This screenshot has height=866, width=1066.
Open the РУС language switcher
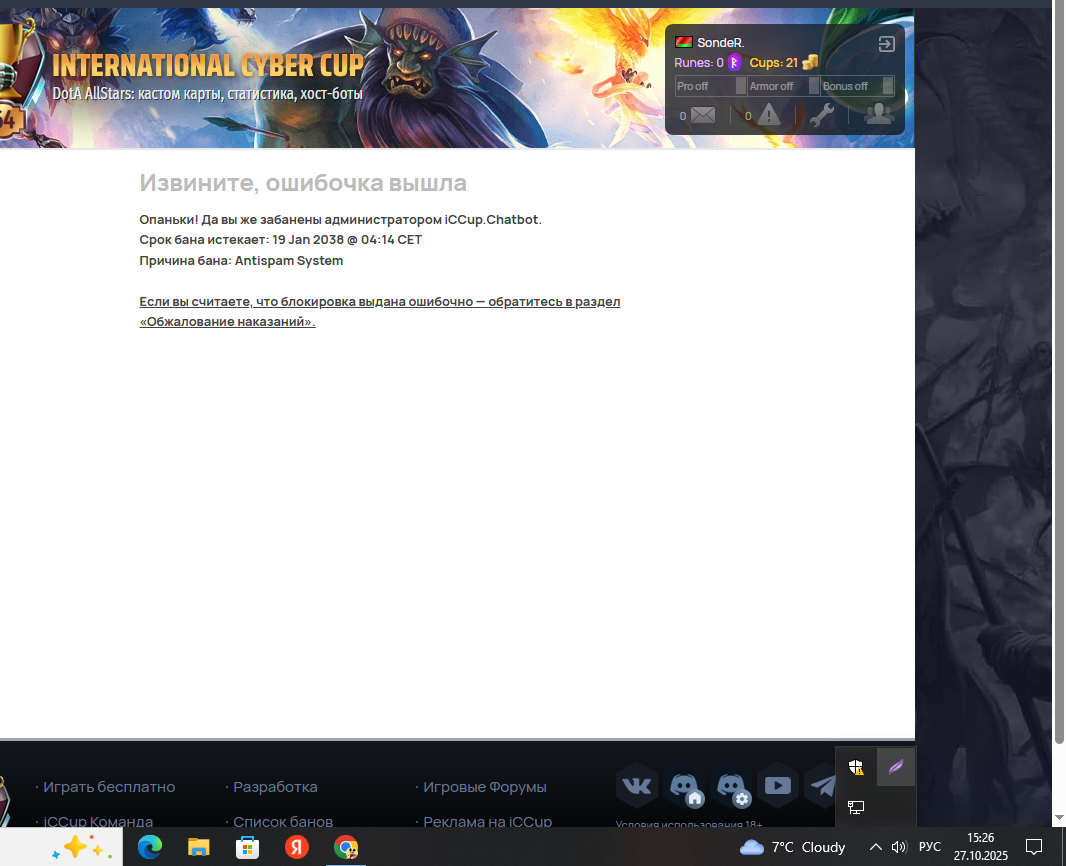coord(930,847)
